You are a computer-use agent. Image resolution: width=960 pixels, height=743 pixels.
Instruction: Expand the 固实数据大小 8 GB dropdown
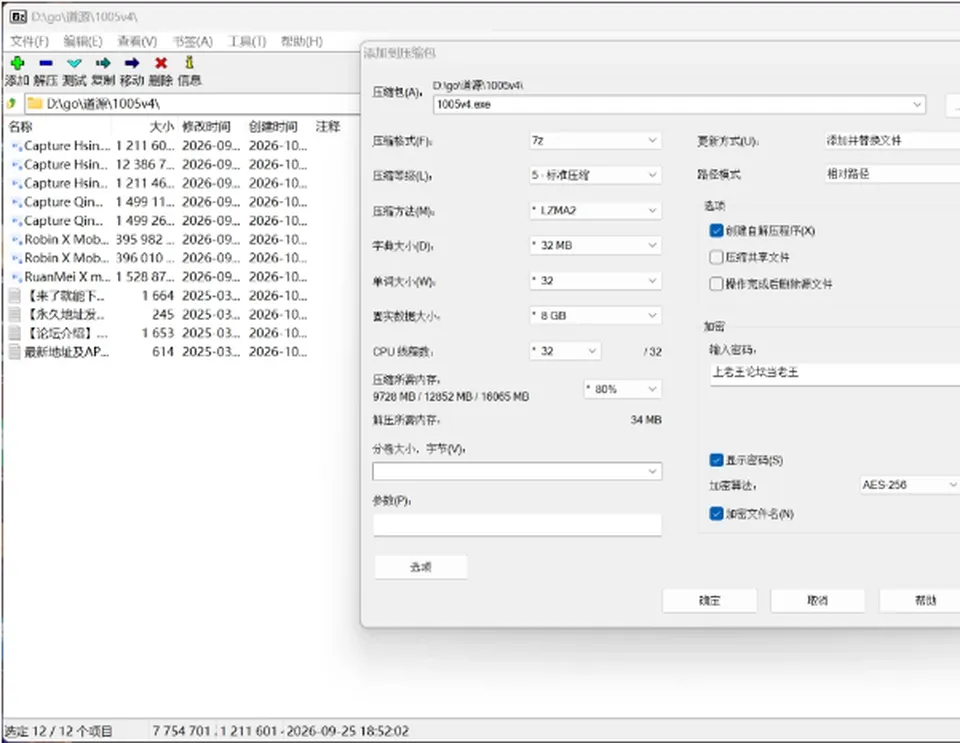coord(594,316)
